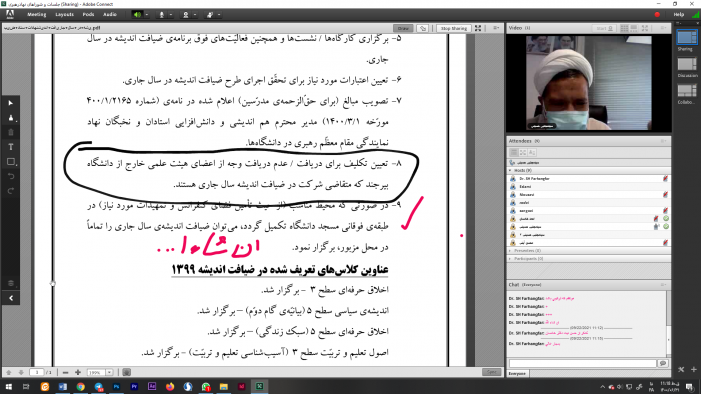The height and width of the screenshot is (394, 701).
Task: Open the webcam options dropdown arrow
Action: [195, 15]
